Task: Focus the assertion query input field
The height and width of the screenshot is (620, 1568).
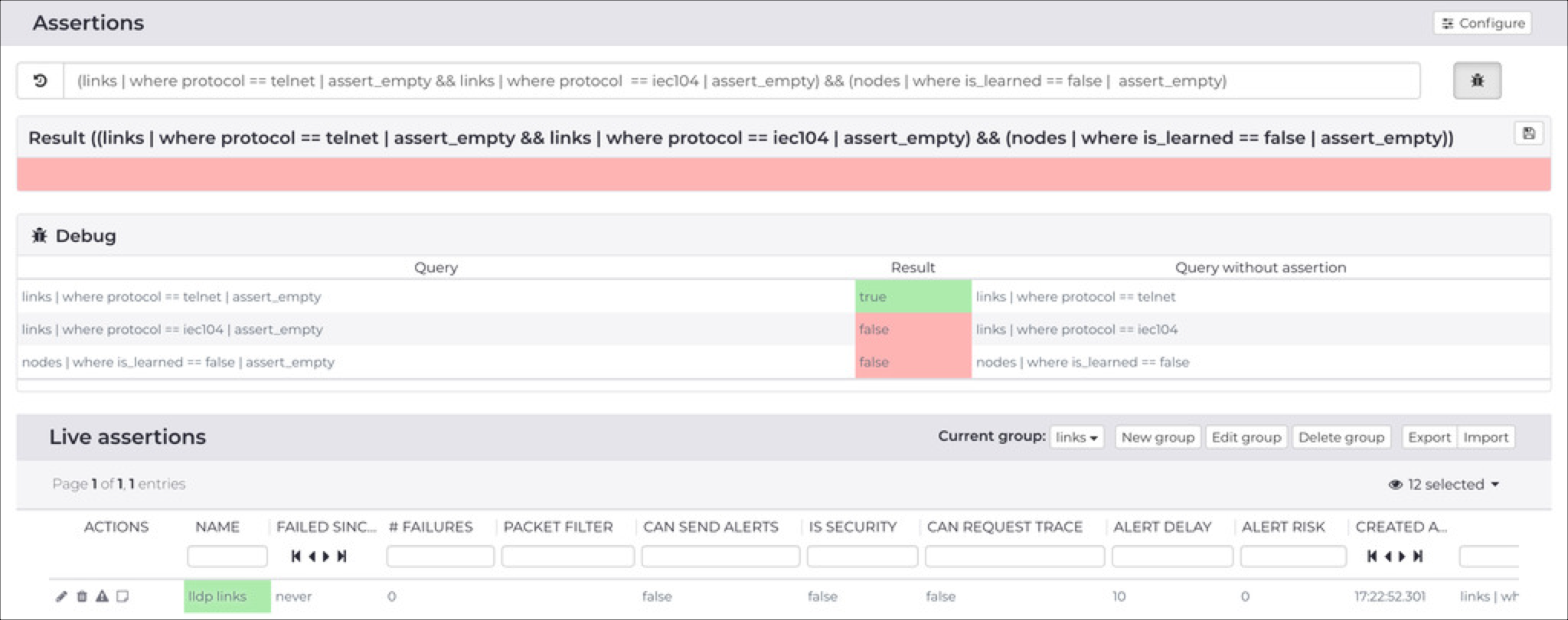Action: point(741,80)
